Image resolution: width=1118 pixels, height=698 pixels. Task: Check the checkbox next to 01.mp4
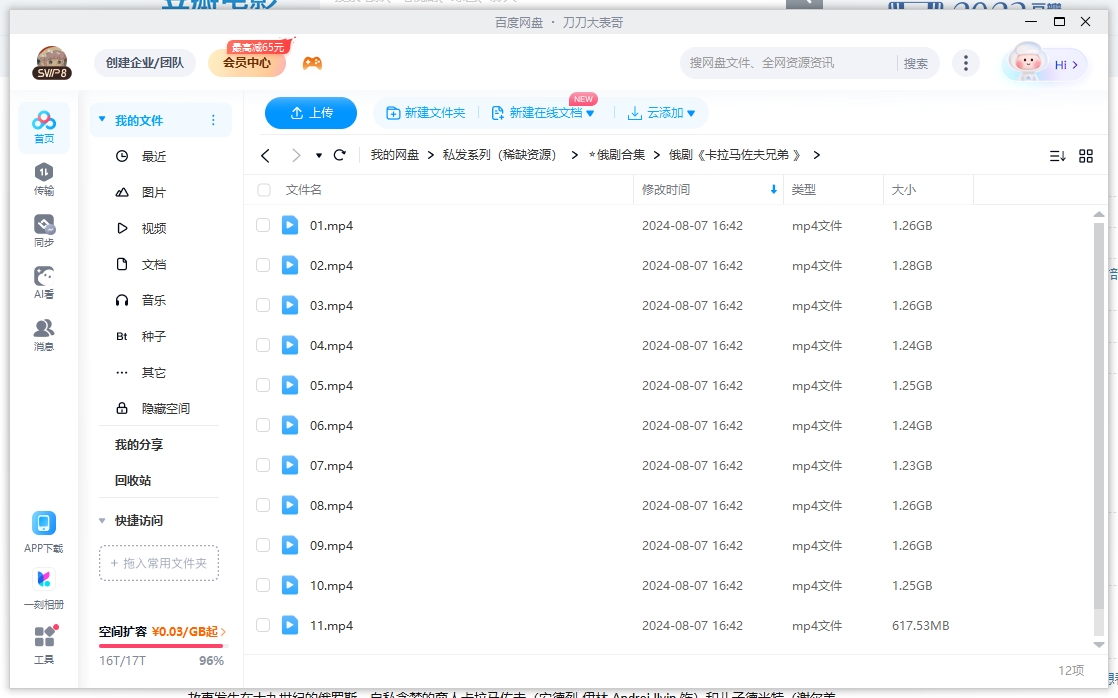click(263, 225)
